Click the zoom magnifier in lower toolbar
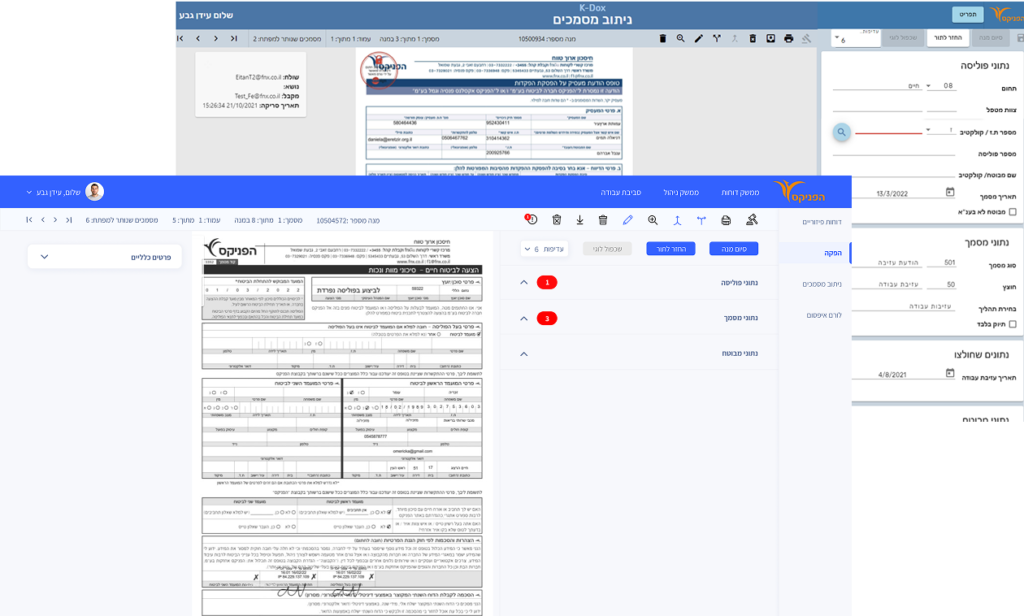The width and height of the screenshot is (1024, 616). click(x=652, y=220)
